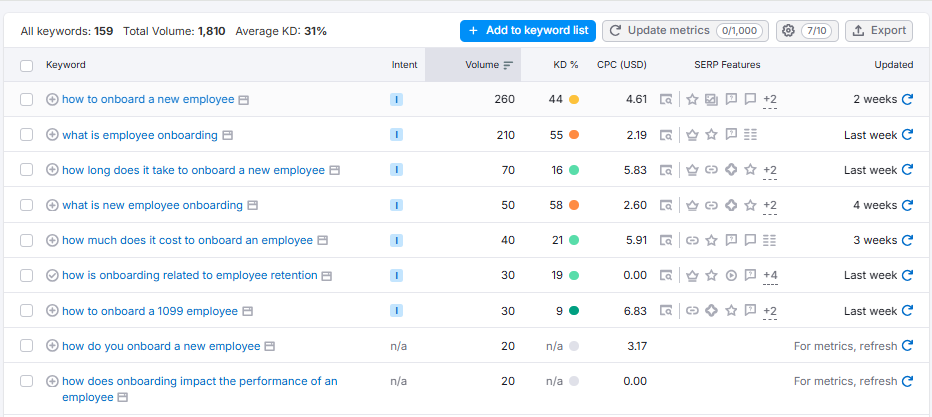Viewport: 932px width, 417px height.
Task: Expand +4 SERP features for employee retention keyword
Action: pyautogui.click(x=769, y=276)
